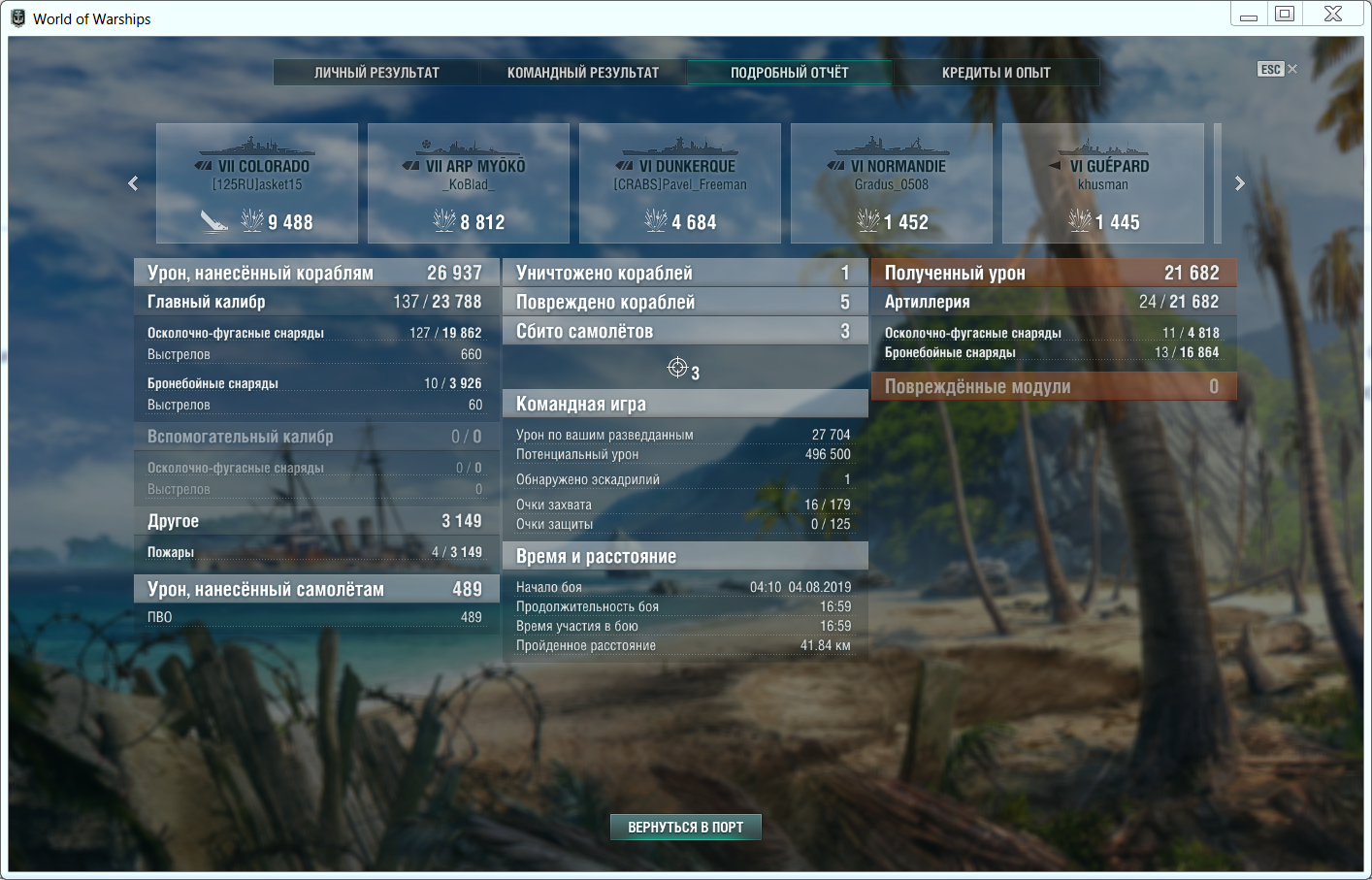This screenshot has height=880, width=1372.
Task: Collapse the Вспомогательный калибр section header
Action: [x=314, y=437]
